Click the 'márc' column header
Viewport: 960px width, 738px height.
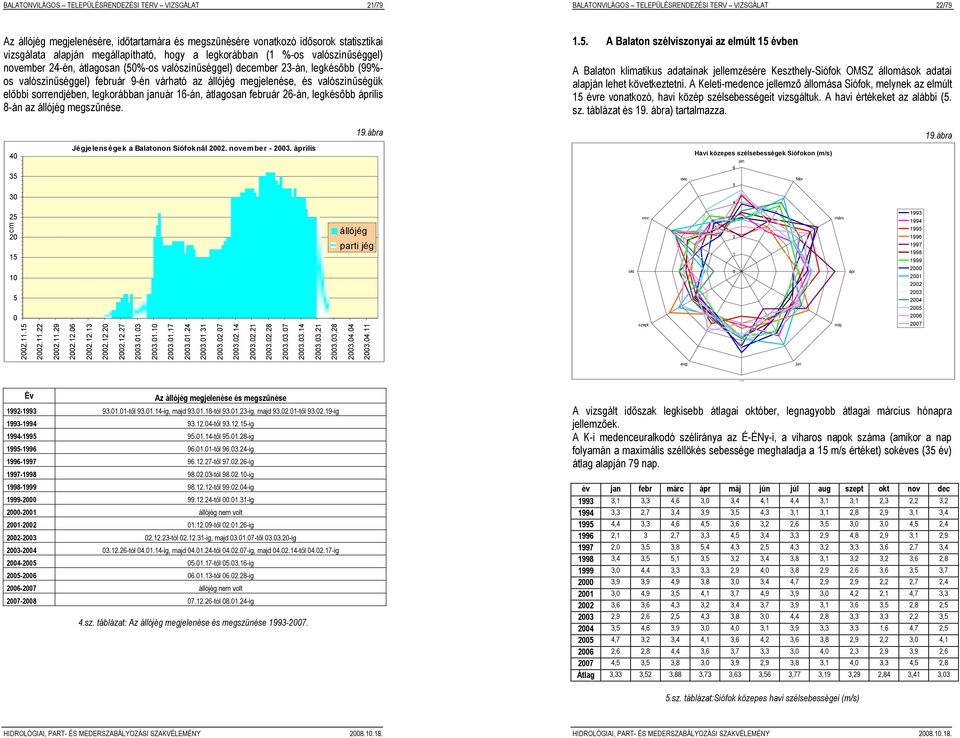tap(675, 489)
